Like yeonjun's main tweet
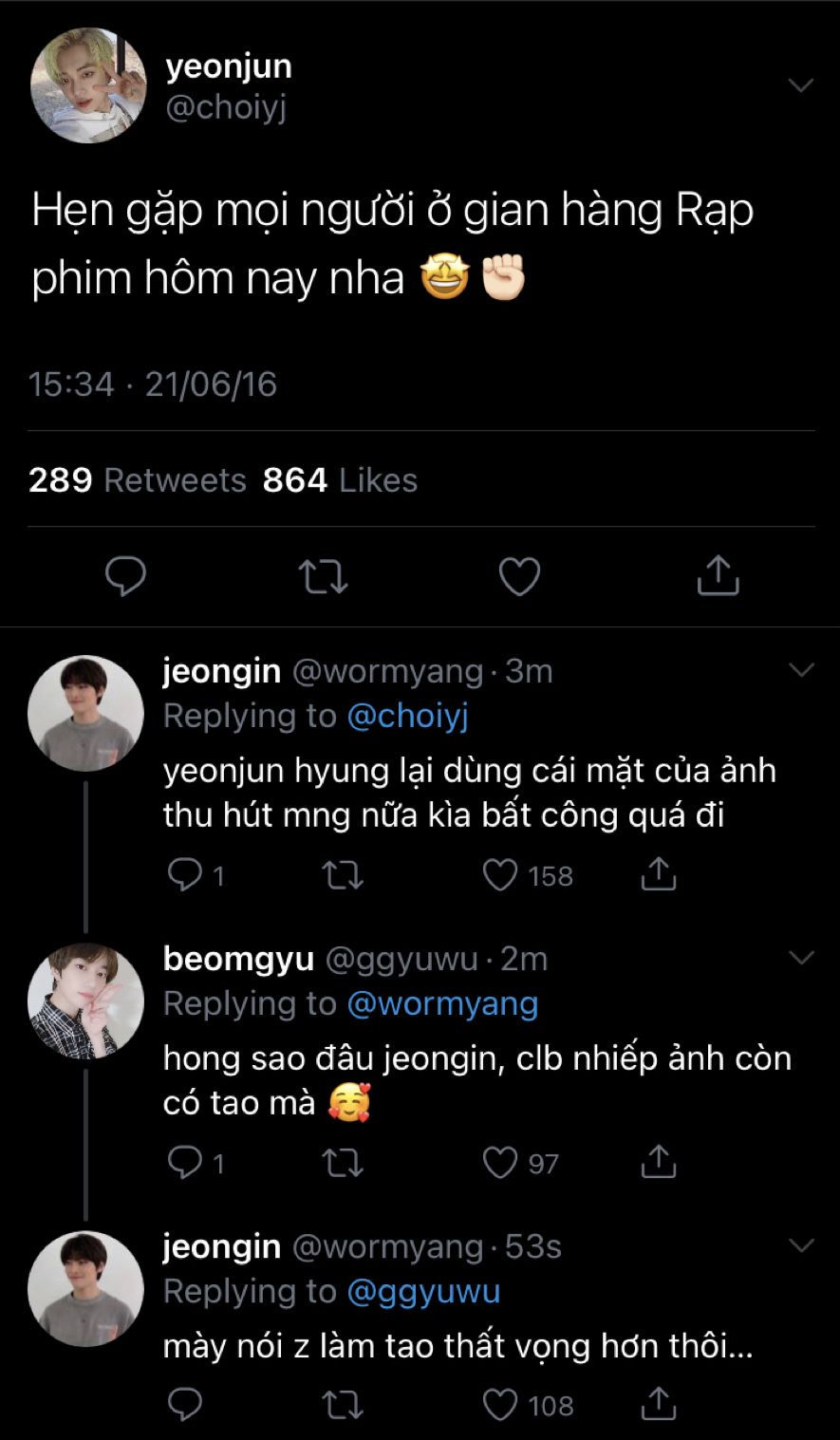This screenshot has width=840, height=1440. tap(519, 576)
